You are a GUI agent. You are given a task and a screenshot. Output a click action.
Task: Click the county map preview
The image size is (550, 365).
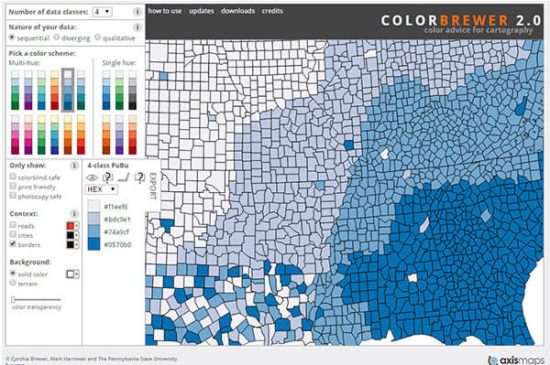tap(344, 192)
